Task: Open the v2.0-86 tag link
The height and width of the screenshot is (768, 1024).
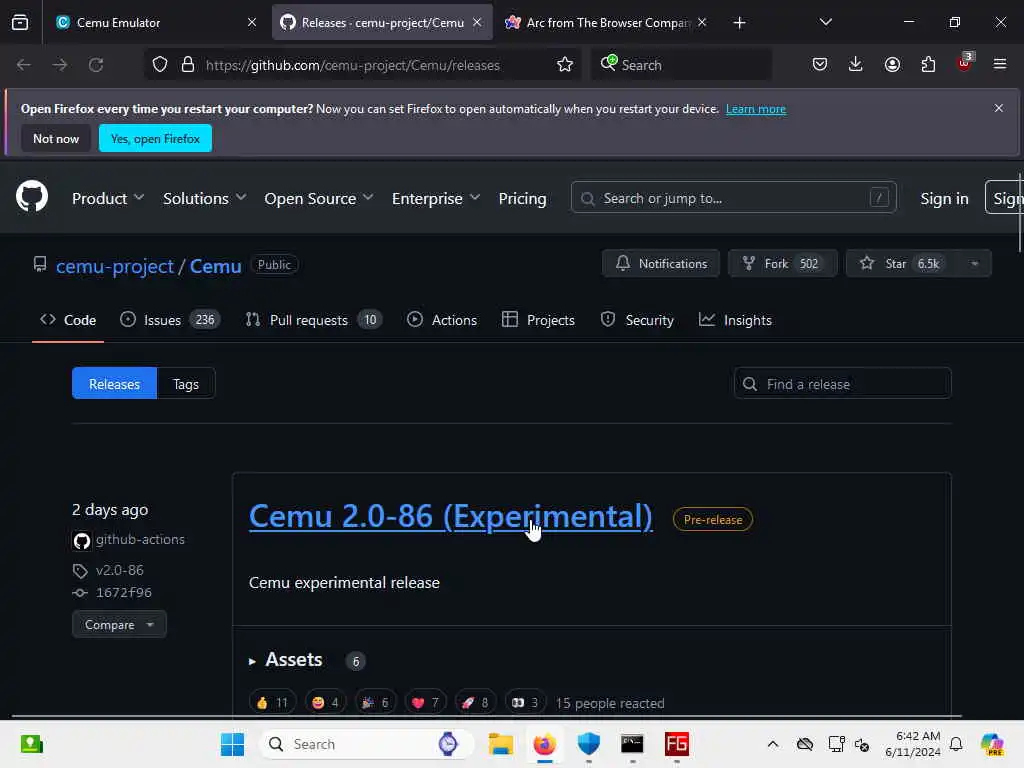Action: [120, 570]
